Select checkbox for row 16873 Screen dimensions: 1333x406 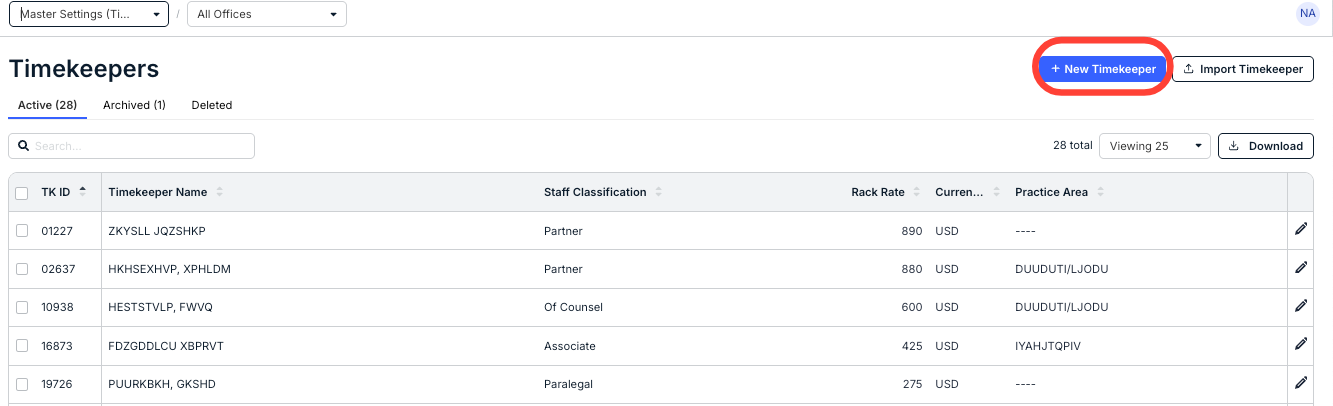pyautogui.click(x=22, y=346)
